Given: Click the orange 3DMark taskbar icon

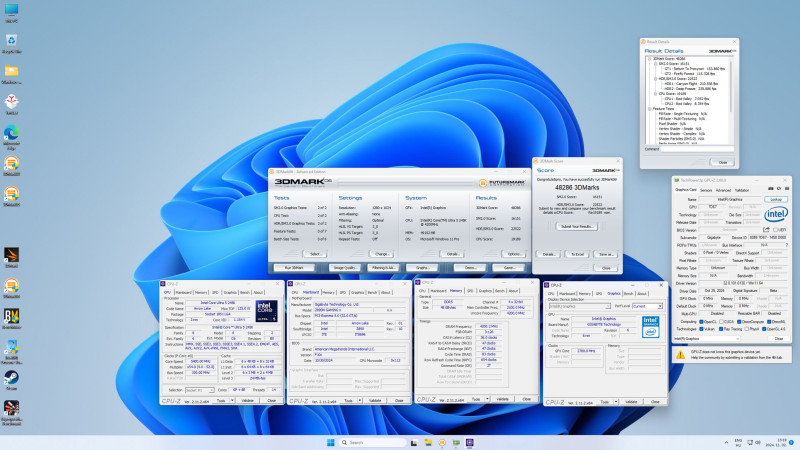Looking at the screenshot, I should 442,442.
